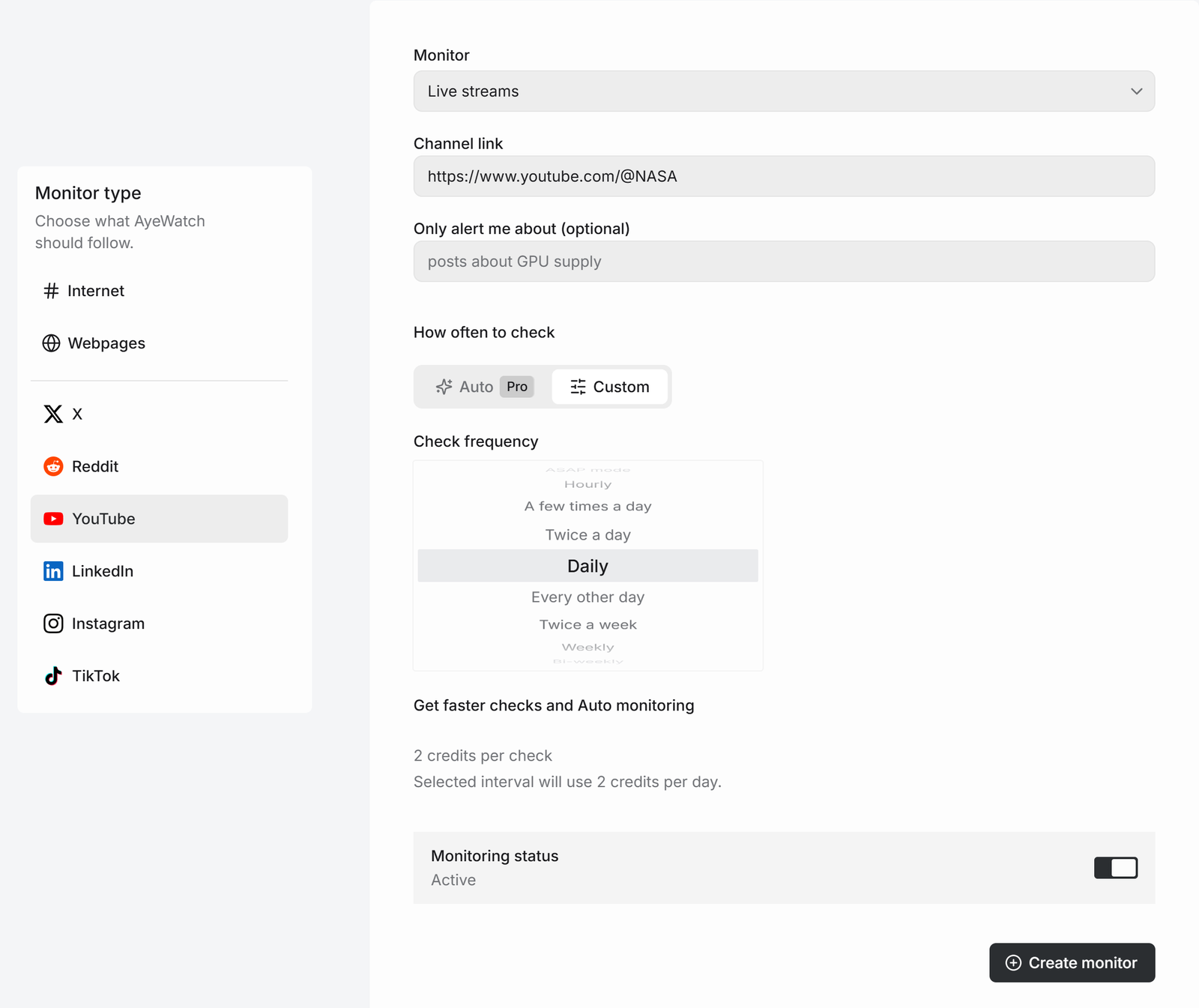Image resolution: width=1199 pixels, height=1008 pixels.
Task: Select Internet monitor type label
Action: [x=96, y=291]
